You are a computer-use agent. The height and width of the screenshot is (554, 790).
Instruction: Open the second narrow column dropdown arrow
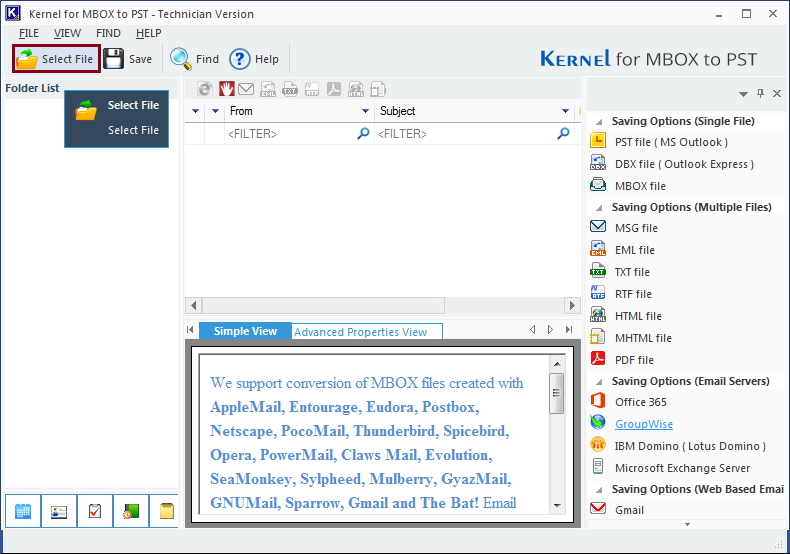coord(215,111)
